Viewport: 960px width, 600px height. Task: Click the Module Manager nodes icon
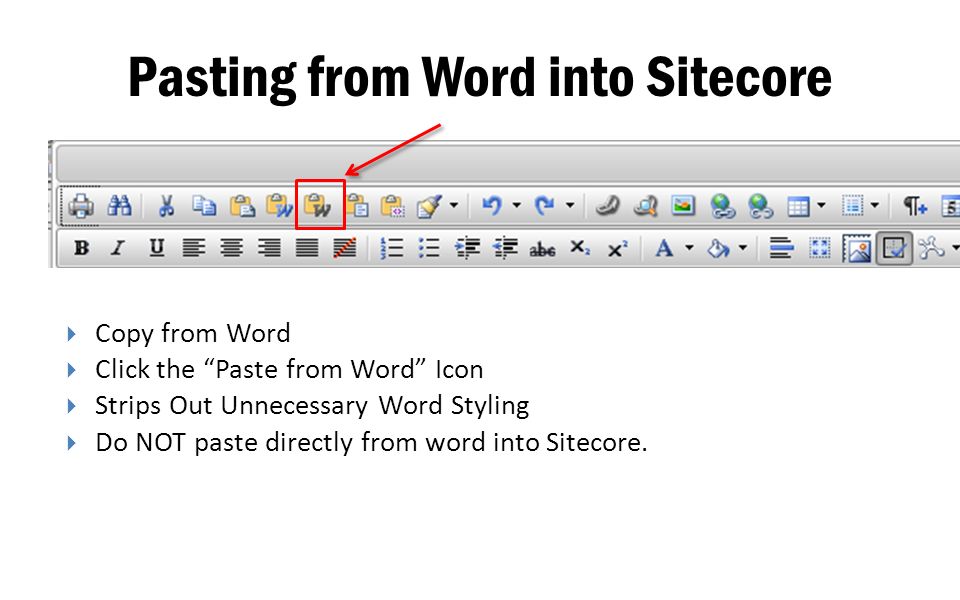coord(931,248)
